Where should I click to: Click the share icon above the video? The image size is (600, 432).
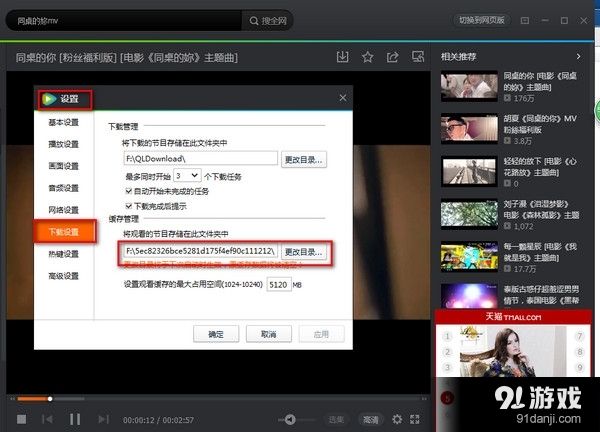393,57
